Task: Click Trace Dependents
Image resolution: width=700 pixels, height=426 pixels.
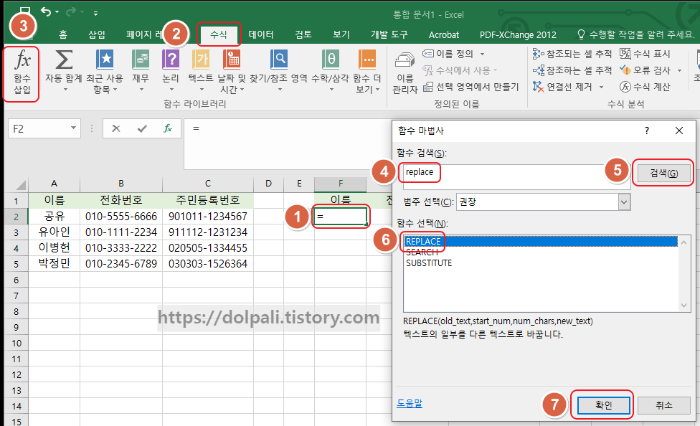Action: [x=572, y=71]
